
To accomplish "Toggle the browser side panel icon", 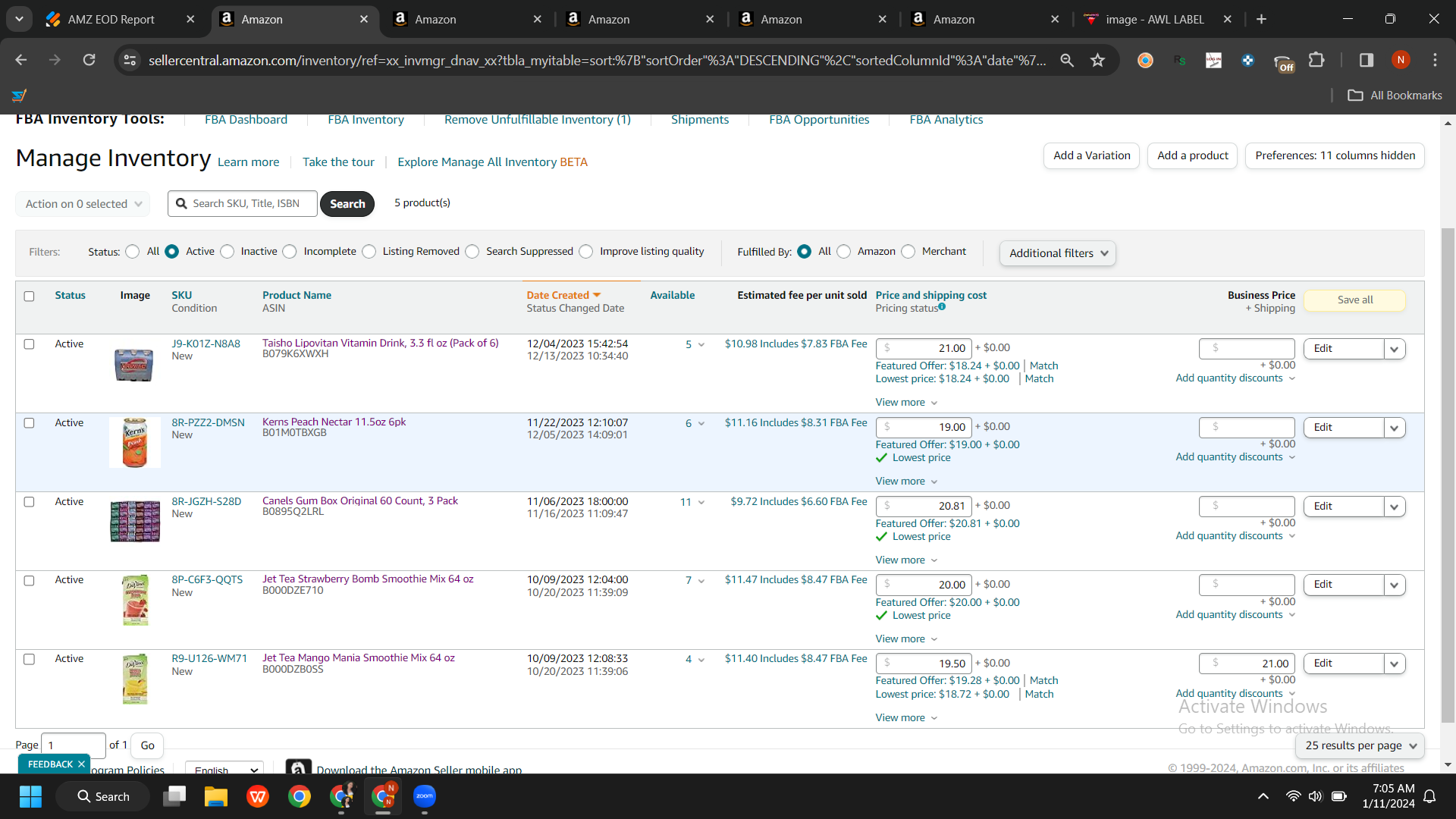I will tap(1367, 60).
